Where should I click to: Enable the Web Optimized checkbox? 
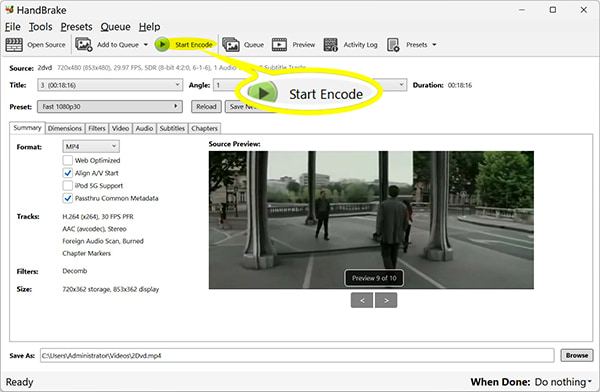[68, 160]
